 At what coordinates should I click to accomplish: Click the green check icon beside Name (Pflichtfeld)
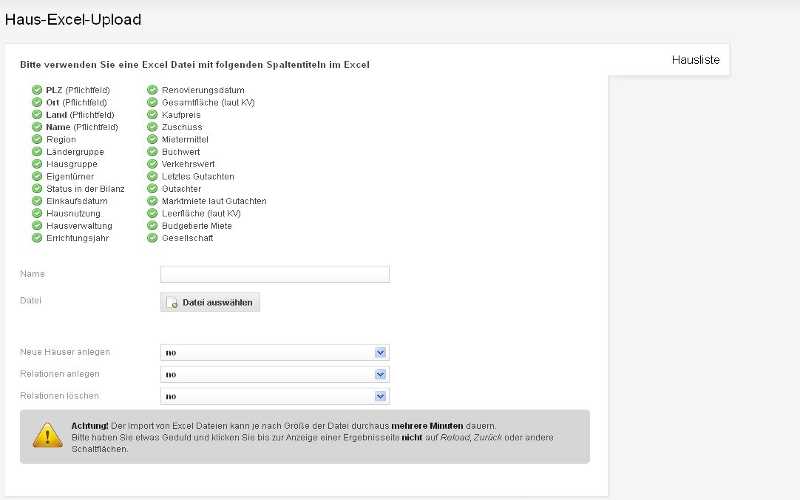[x=37, y=127]
